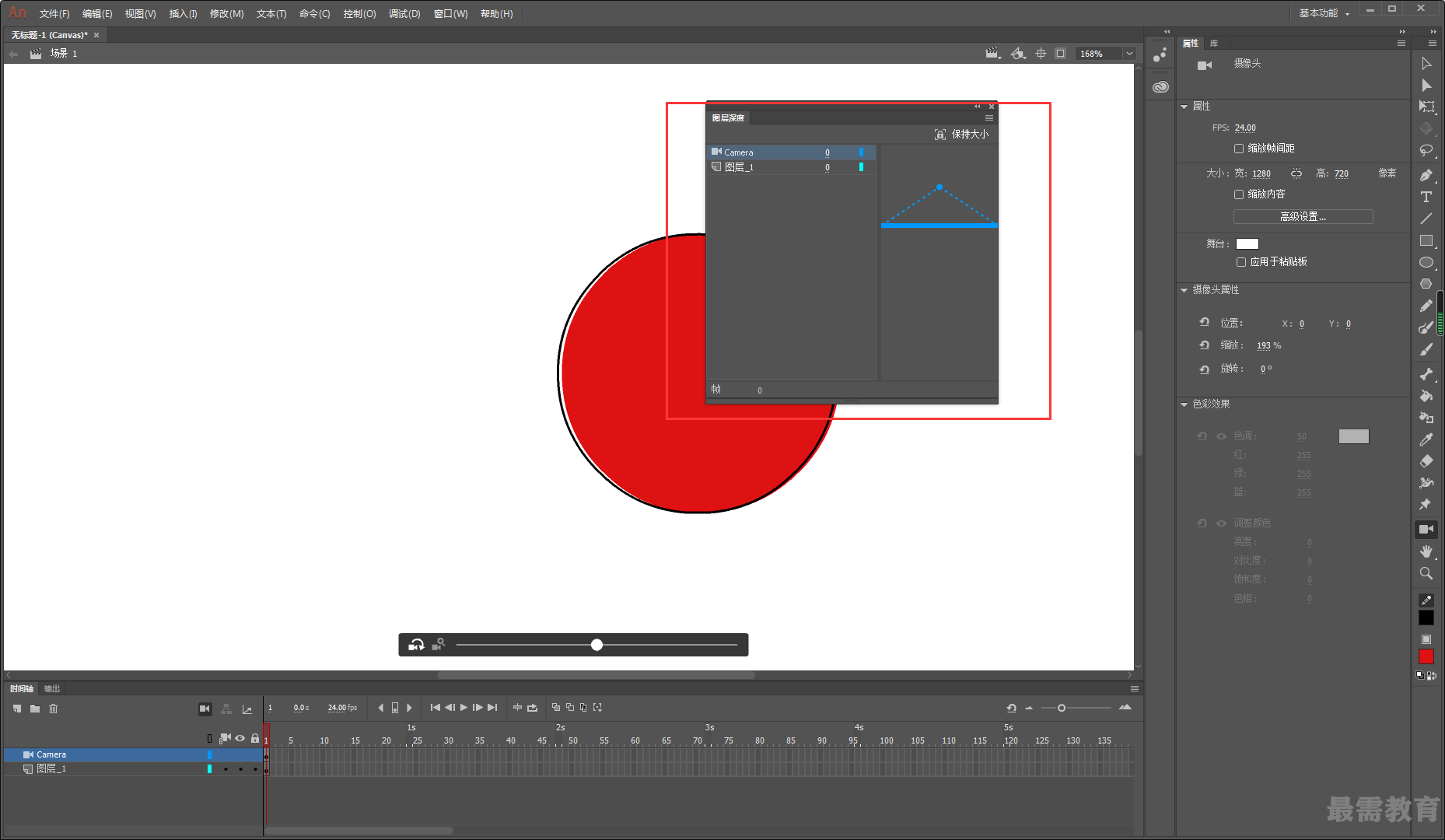Enable 应用于粘贴板 checkbox
This screenshot has height=840, width=1445.
(x=1241, y=262)
